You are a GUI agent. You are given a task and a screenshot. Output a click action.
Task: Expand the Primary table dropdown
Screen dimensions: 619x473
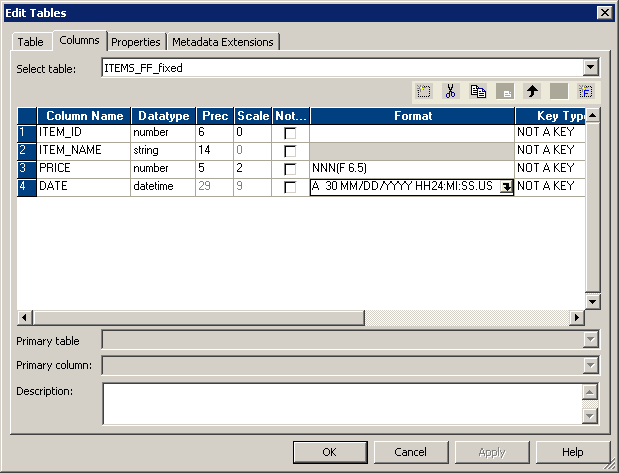coord(590,340)
